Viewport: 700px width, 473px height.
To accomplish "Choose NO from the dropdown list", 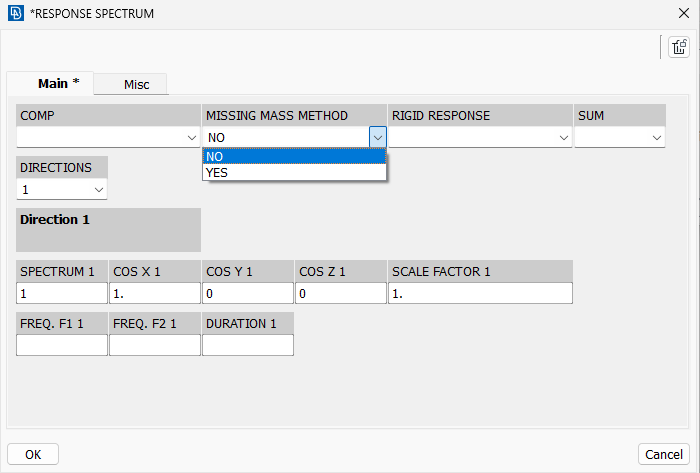I will click(294, 157).
